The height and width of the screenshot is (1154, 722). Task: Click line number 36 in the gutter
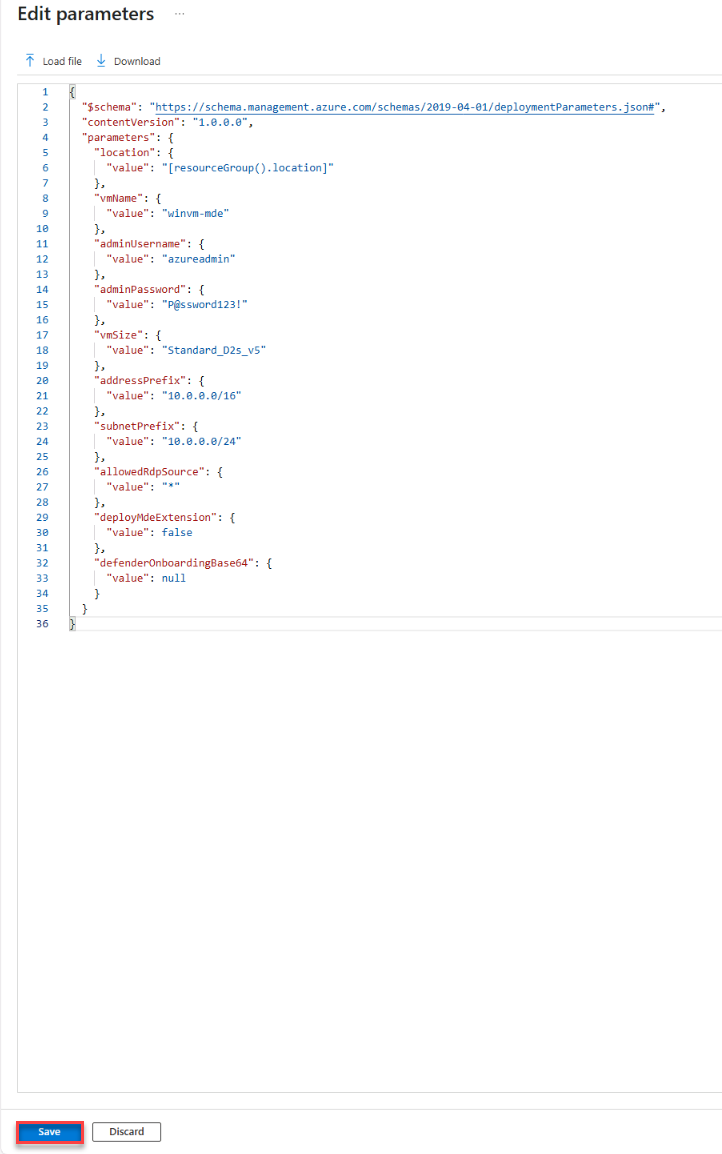click(43, 624)
